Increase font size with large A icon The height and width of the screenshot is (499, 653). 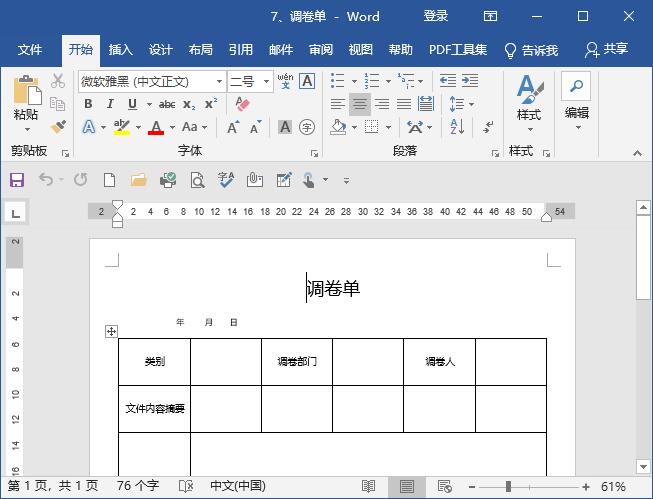coord(233,127)
